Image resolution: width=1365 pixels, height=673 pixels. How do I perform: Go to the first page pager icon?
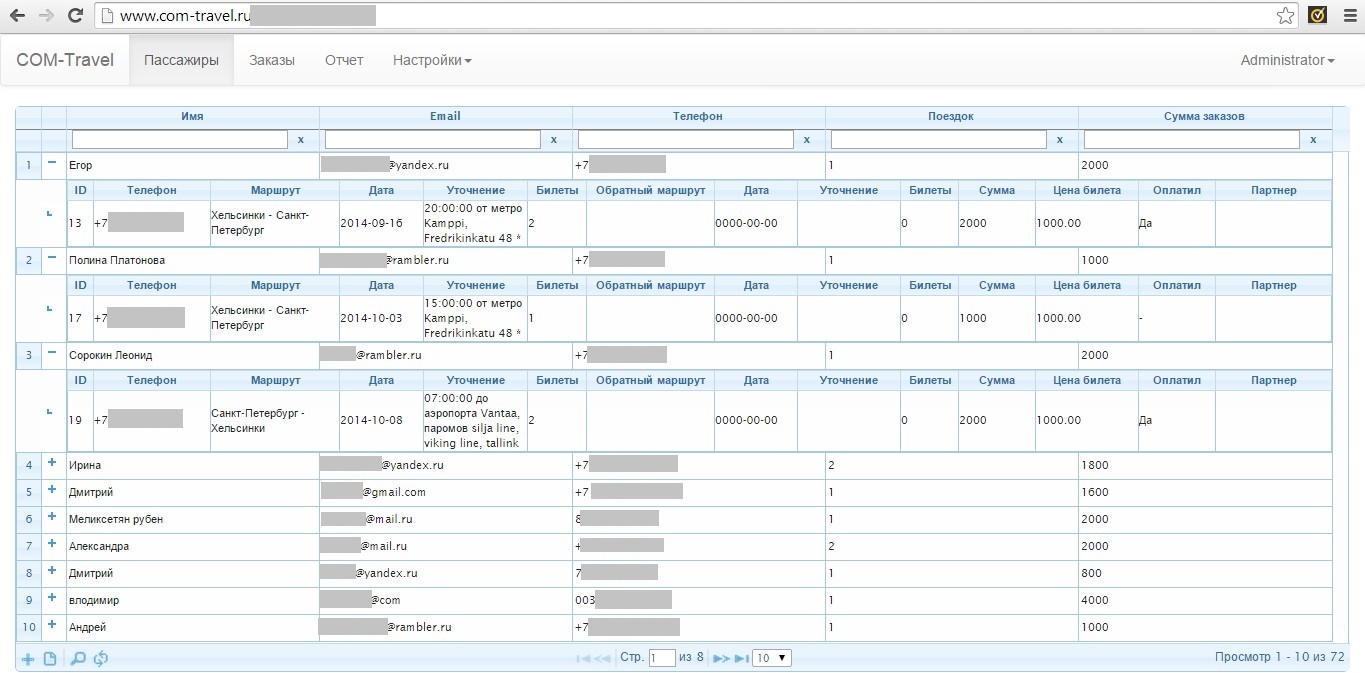(x=583, y=658)
